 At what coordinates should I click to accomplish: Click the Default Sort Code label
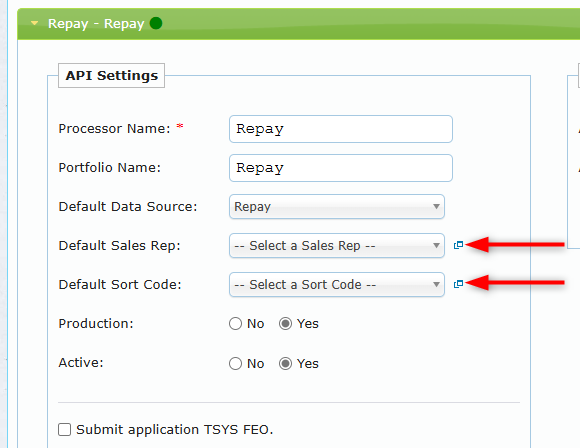tap(120, 284)
